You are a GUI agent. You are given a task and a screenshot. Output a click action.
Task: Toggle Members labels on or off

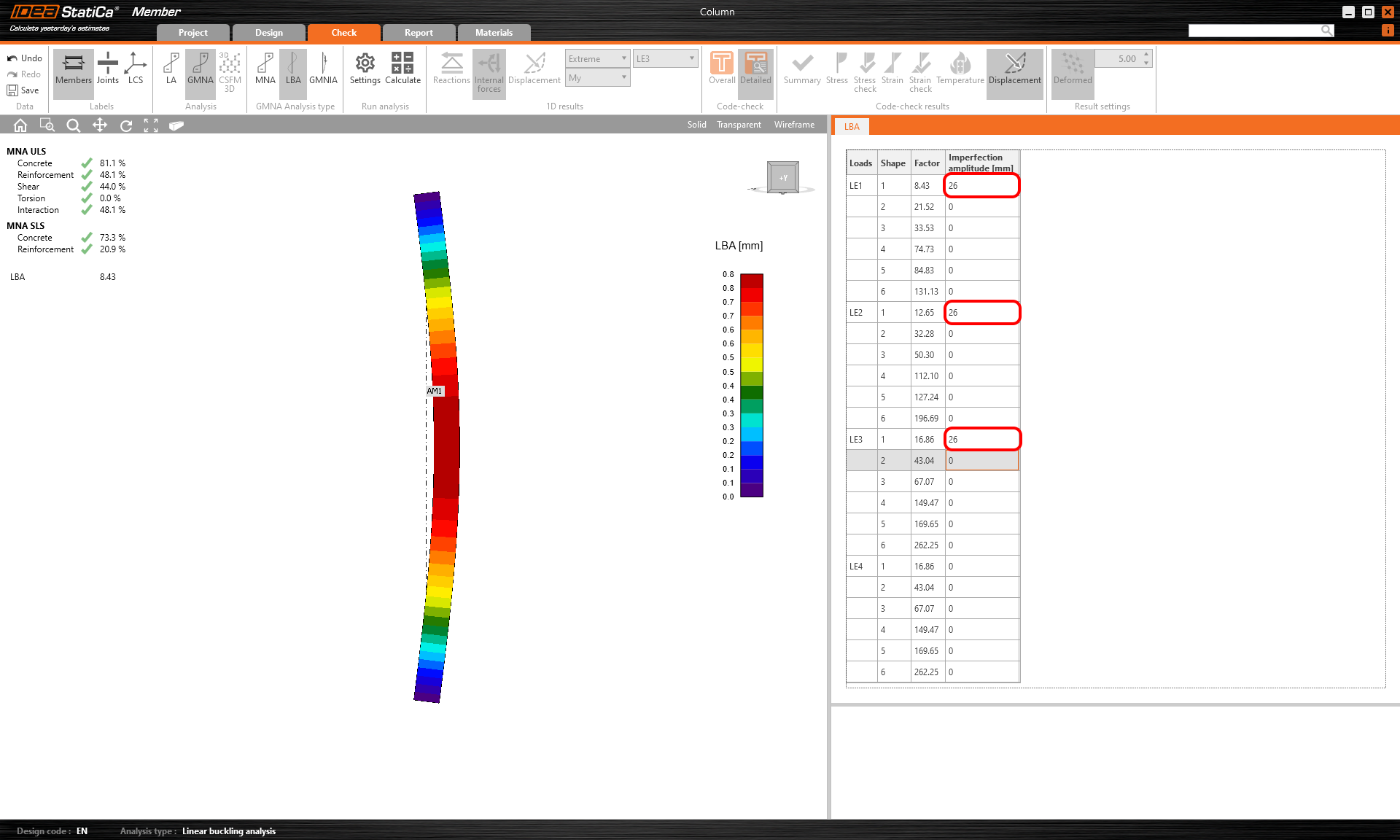[x=74, y=69]
